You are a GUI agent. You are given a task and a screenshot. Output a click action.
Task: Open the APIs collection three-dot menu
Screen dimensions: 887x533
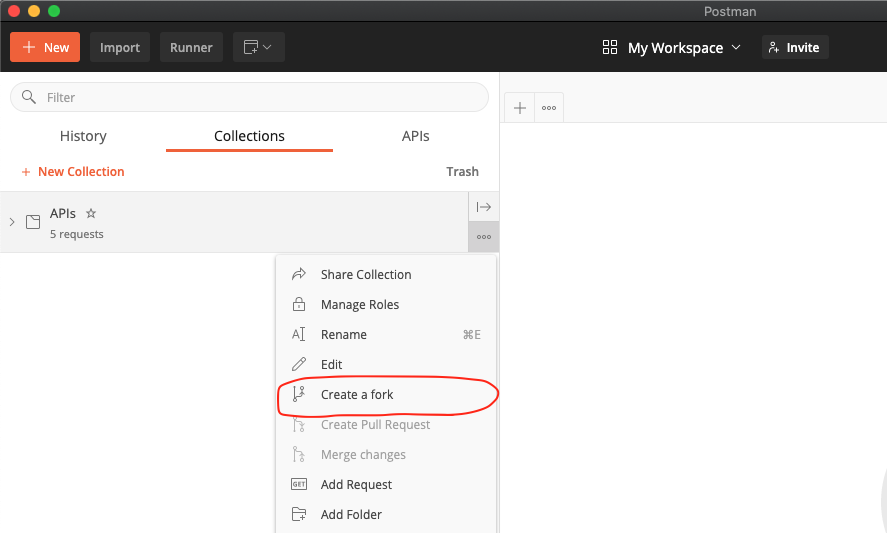pos(484,237)
